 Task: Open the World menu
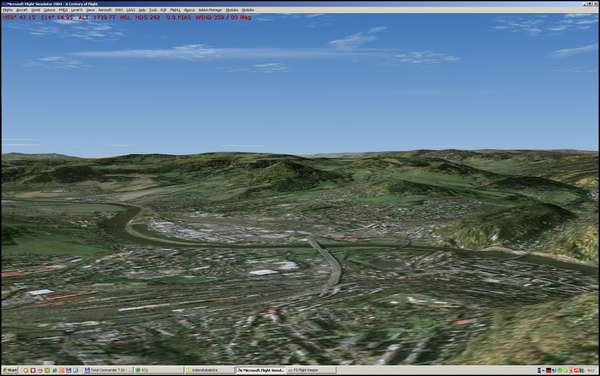pos(36,10)
